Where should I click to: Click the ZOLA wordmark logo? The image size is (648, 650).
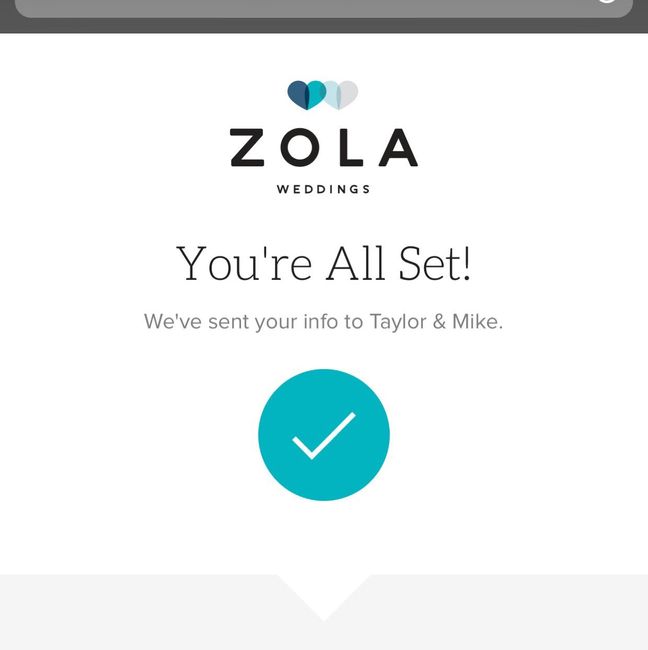pyautogui.click(x=323, y=148)
